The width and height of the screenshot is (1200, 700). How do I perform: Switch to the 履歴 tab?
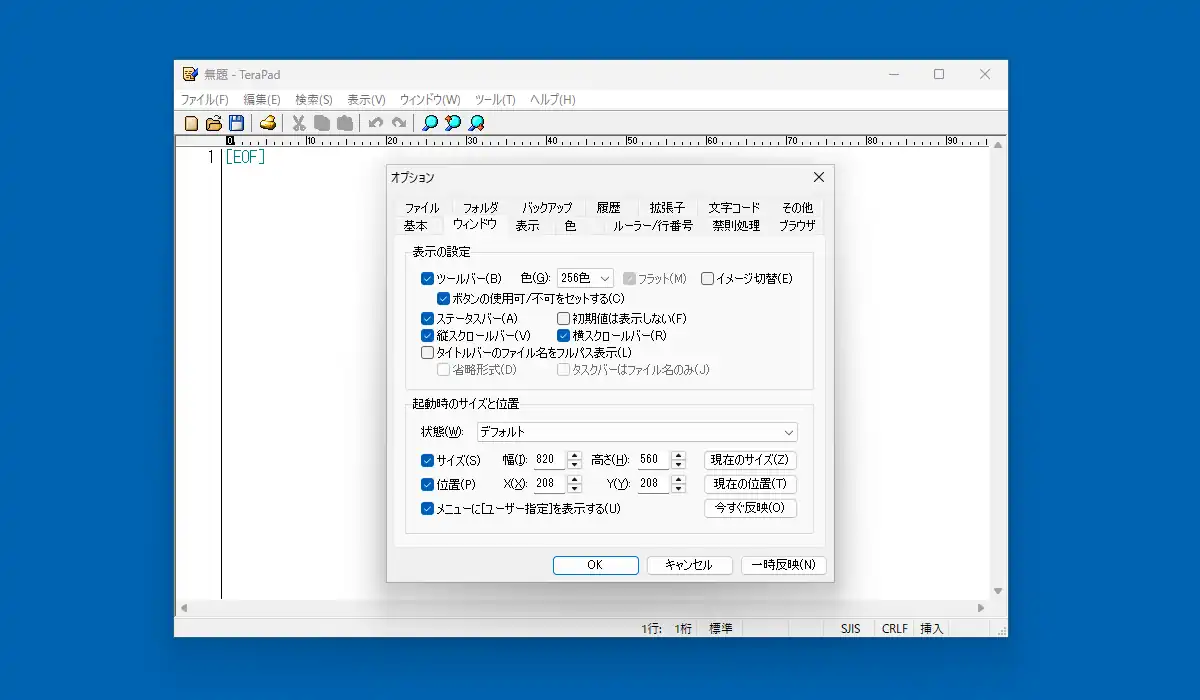(608, 208)
